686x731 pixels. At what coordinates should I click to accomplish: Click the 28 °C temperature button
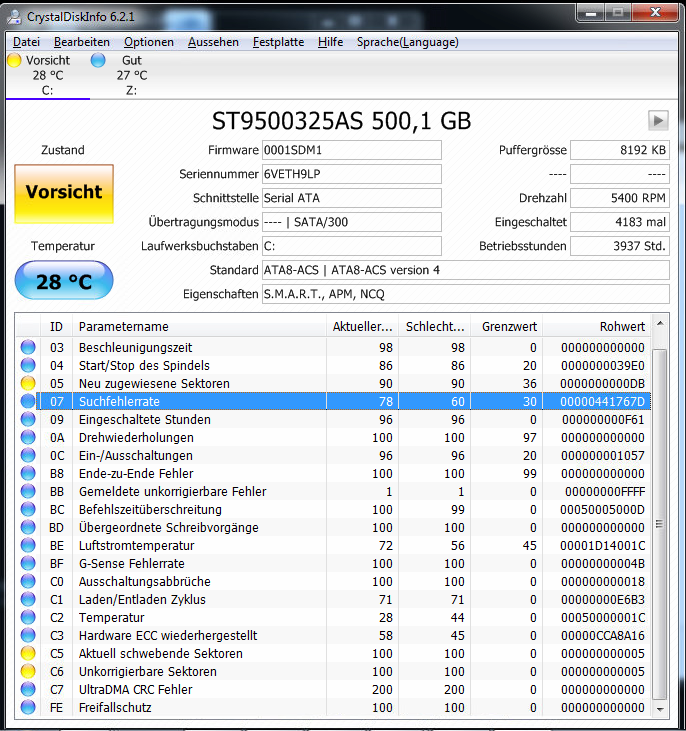click(x=64, y=280)
